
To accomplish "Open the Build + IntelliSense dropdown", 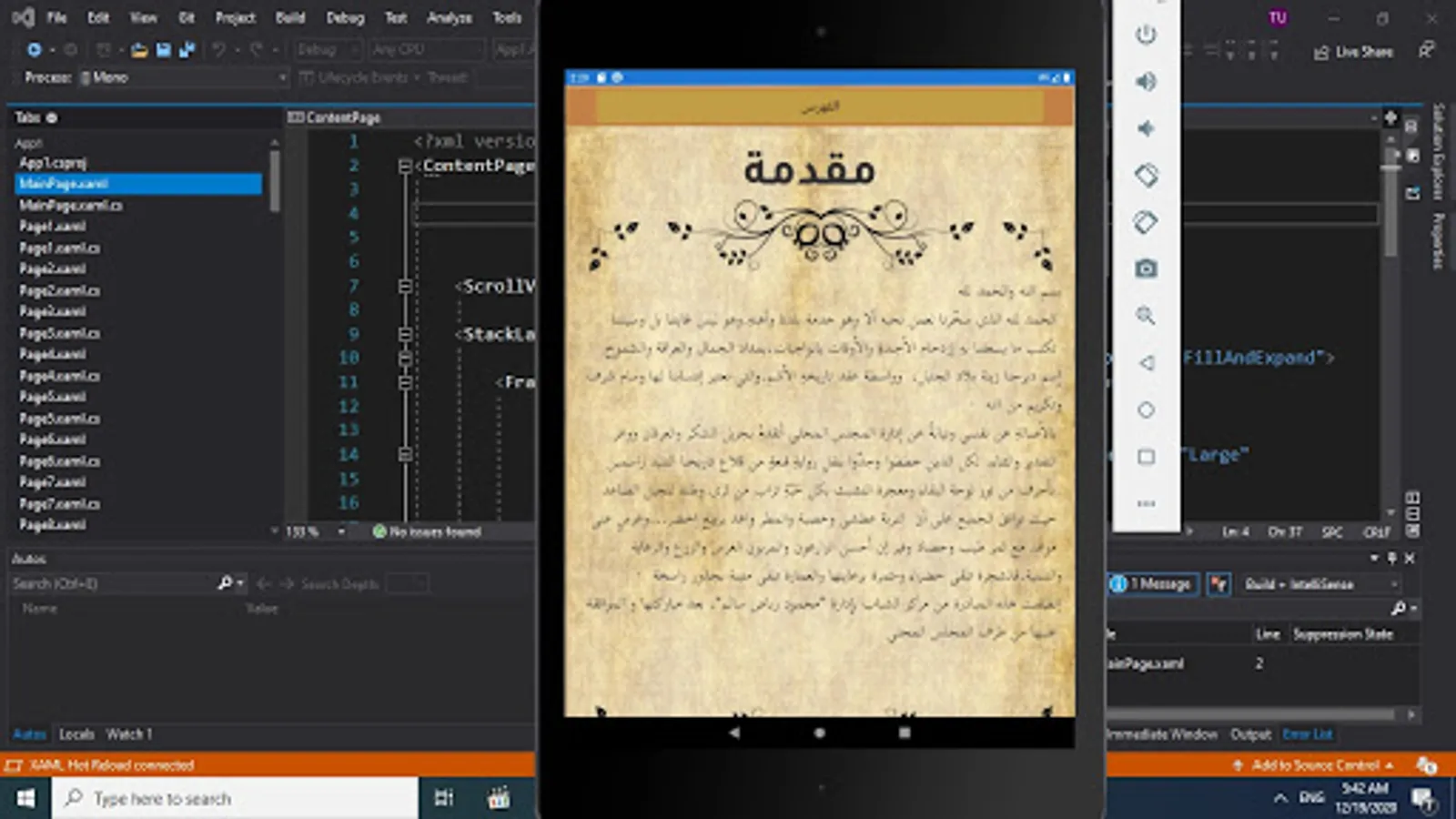I will 1319,584.
